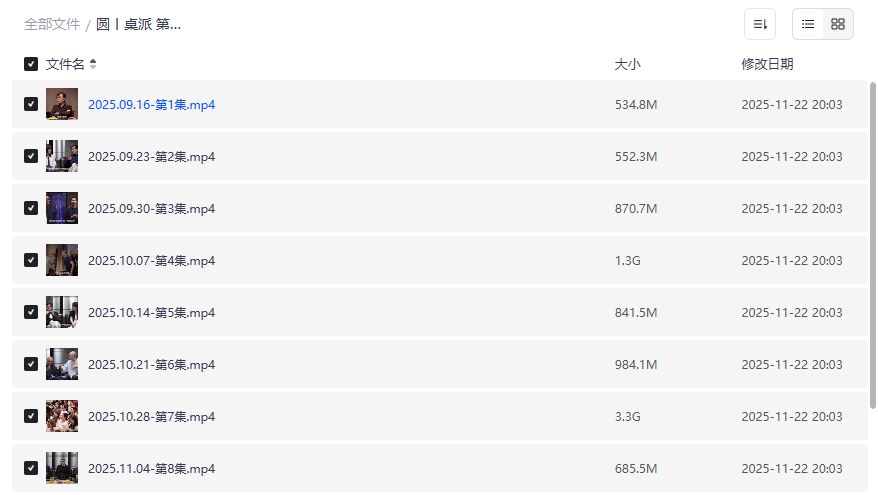Sort files by 文件名 arrow
The image size is (878, 495).
coord(93,64)
